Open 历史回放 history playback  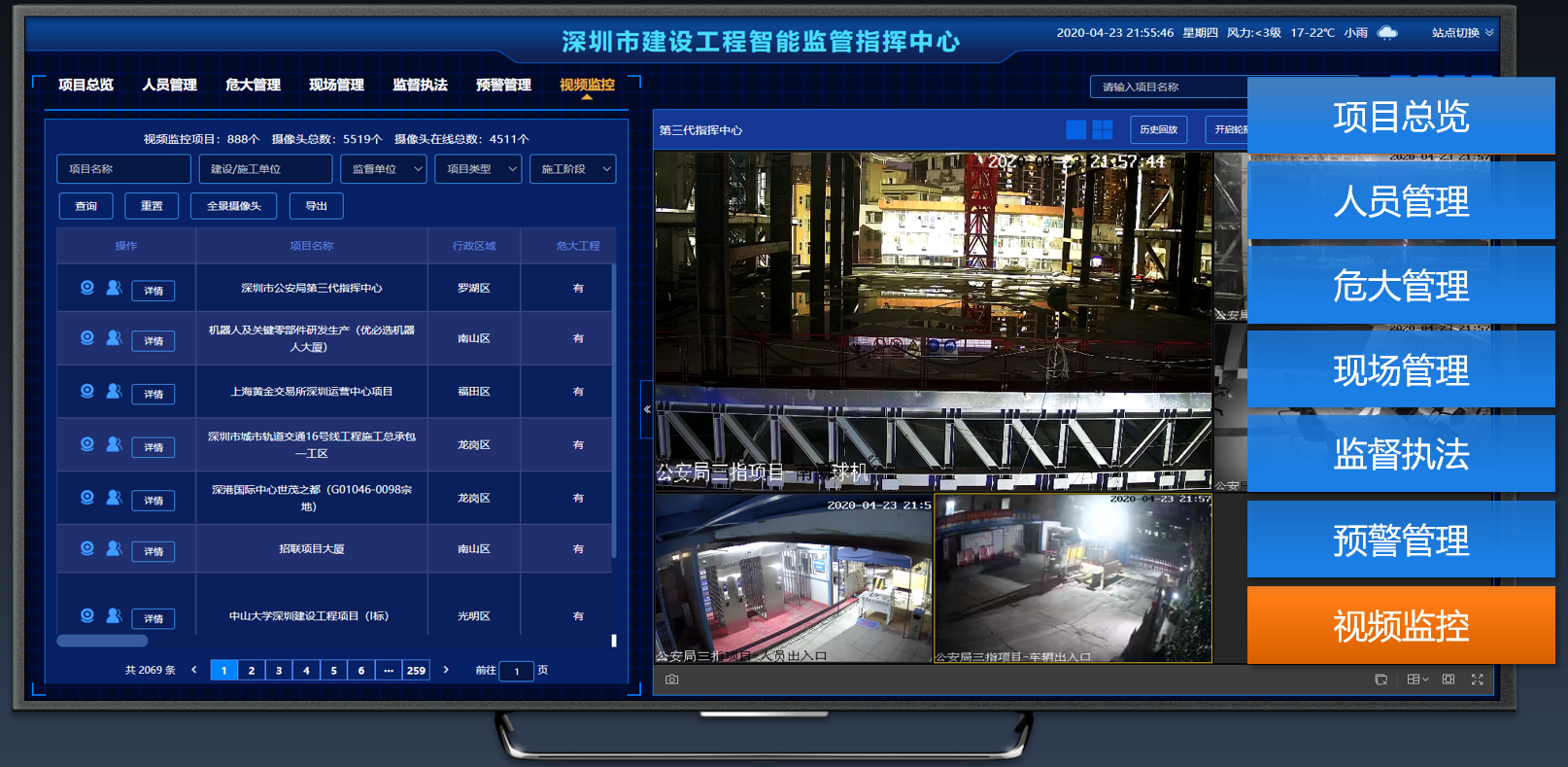pyautogui.click(x=1158, y=129)
